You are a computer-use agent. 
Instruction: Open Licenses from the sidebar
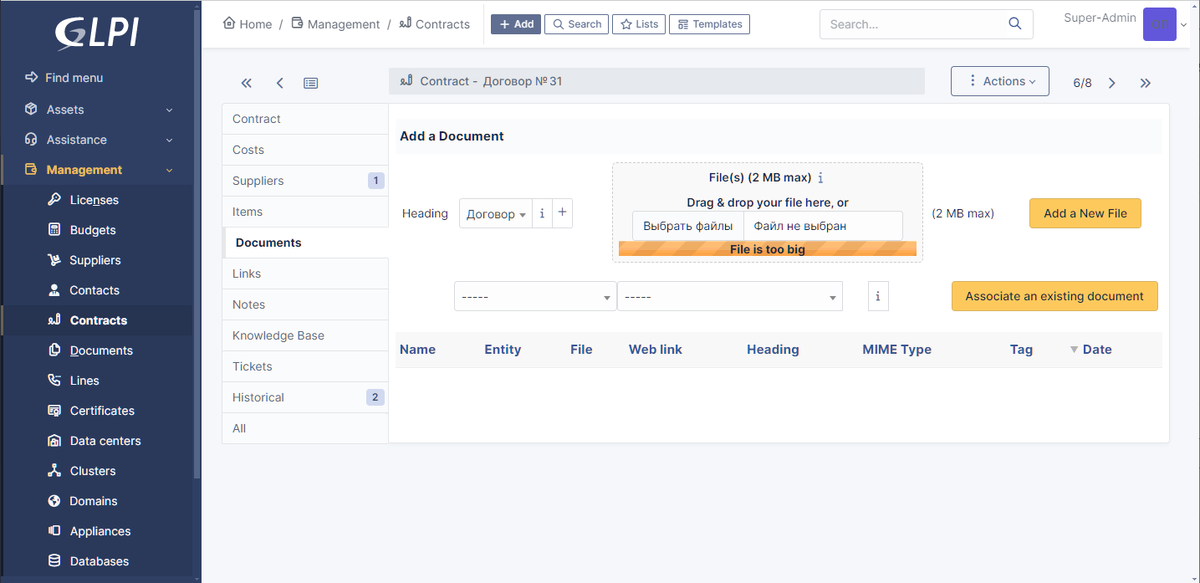94,200
